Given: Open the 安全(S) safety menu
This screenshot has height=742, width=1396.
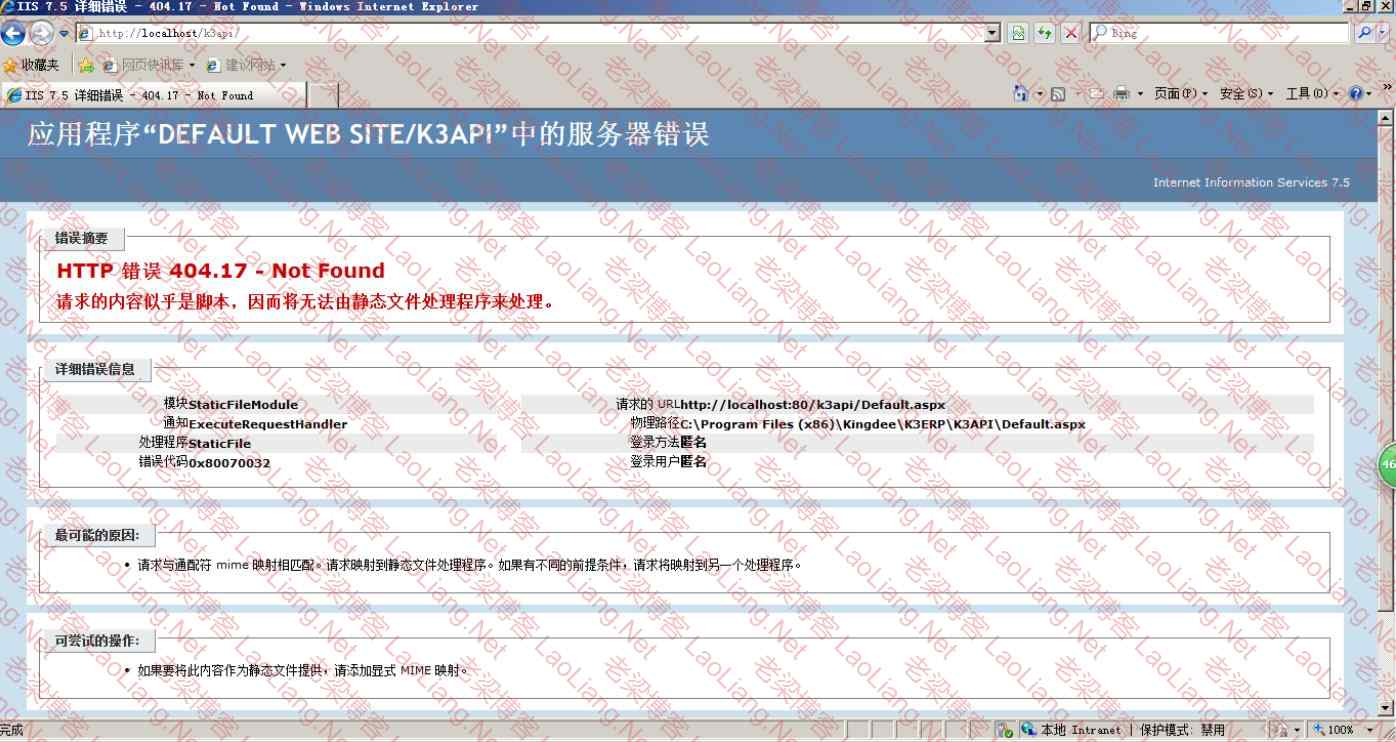Looking at the screenshot, I should (1246, 94).
